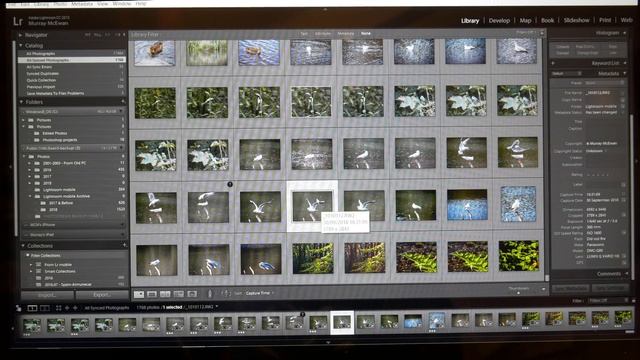The height and width of the screenshot is (360, 640).
Task: Go to the Book module
Action: click(547, 20)
